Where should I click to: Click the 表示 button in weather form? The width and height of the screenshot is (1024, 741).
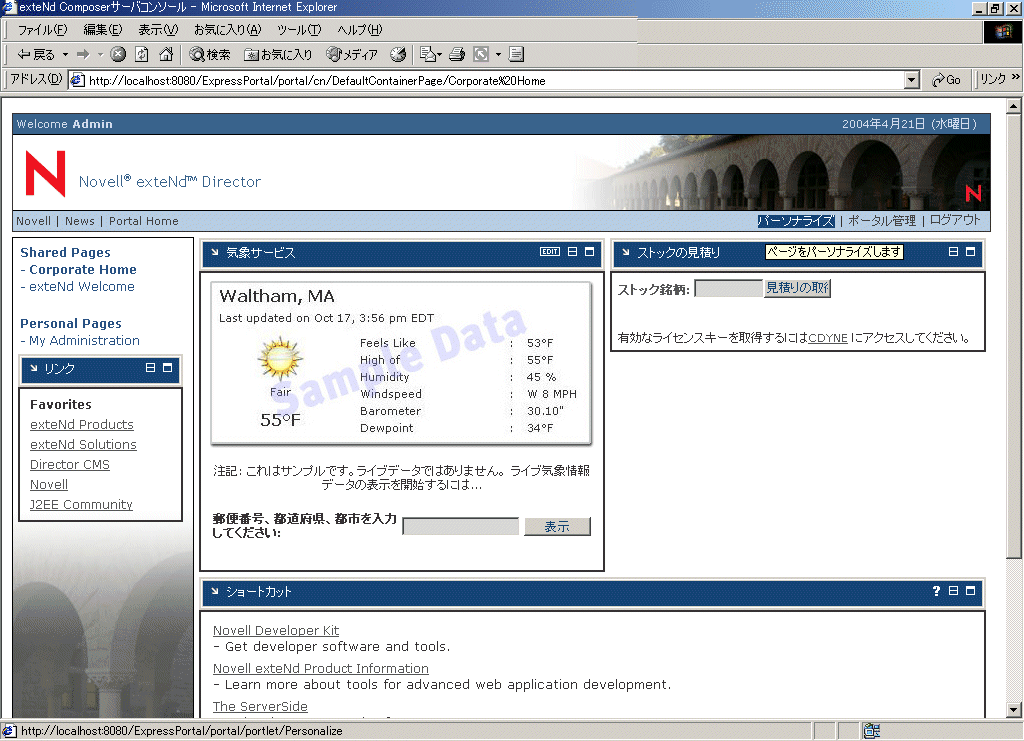coord(557,526)
